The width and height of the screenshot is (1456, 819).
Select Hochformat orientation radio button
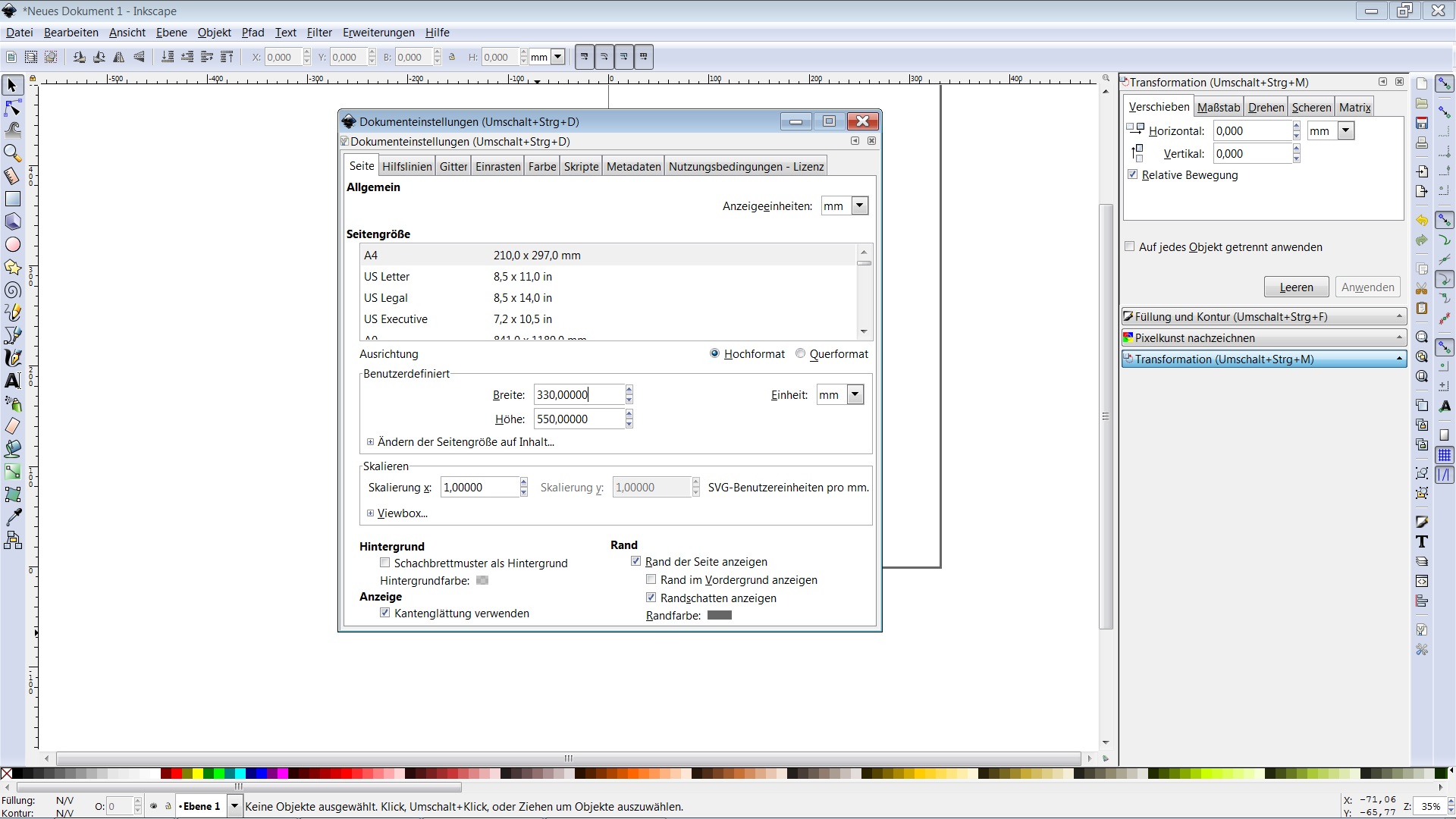pyautogui.click(x=714, y=353)
